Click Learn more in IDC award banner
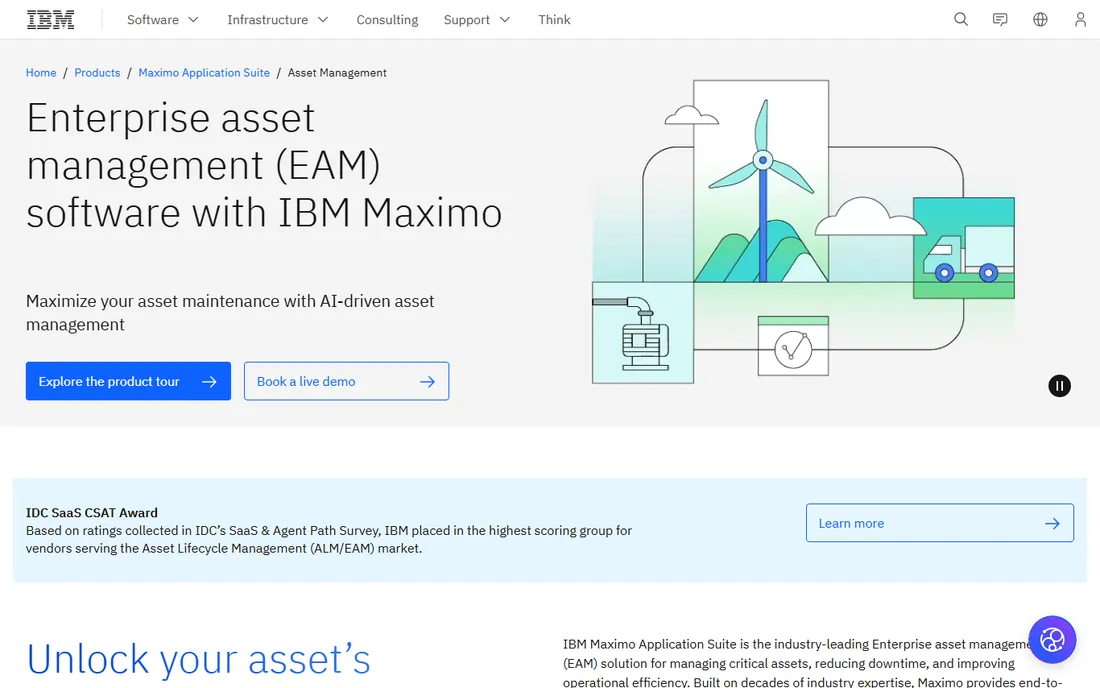Image resolution: width=1100 pixels, height=688 pixels. point(940,523)
